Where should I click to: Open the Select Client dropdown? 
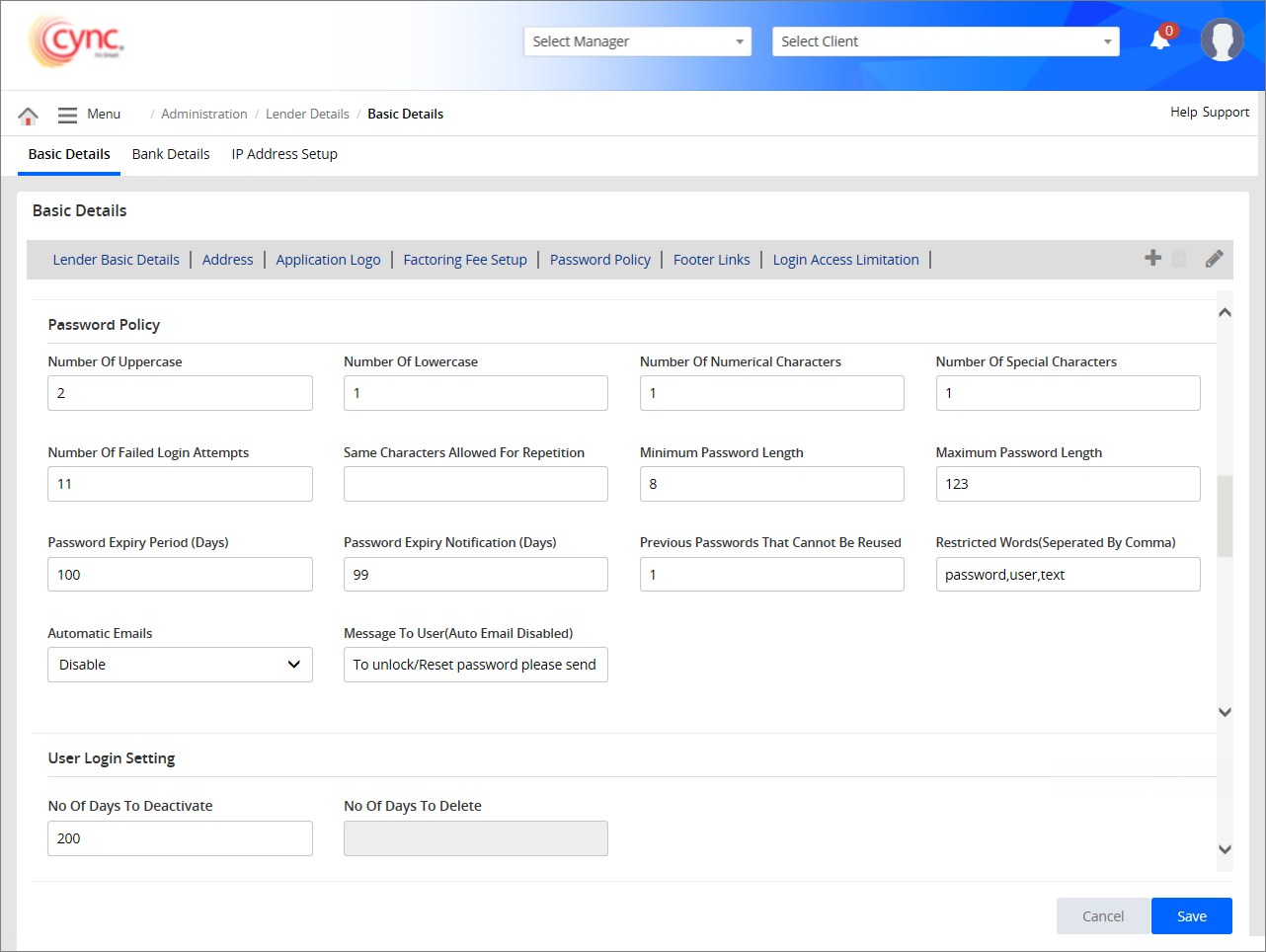(945, 41)
